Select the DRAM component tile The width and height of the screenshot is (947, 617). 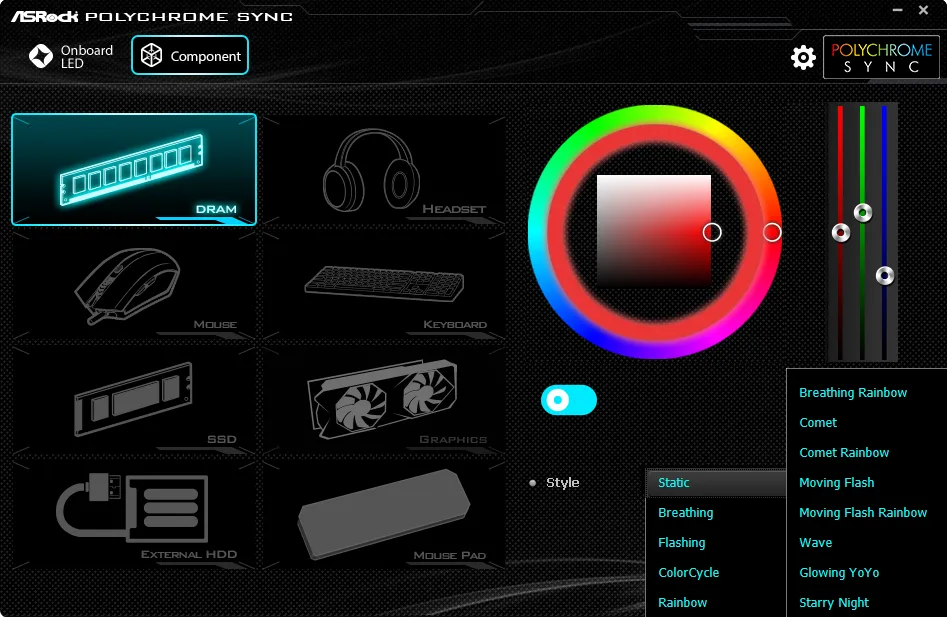click(134, 169)
